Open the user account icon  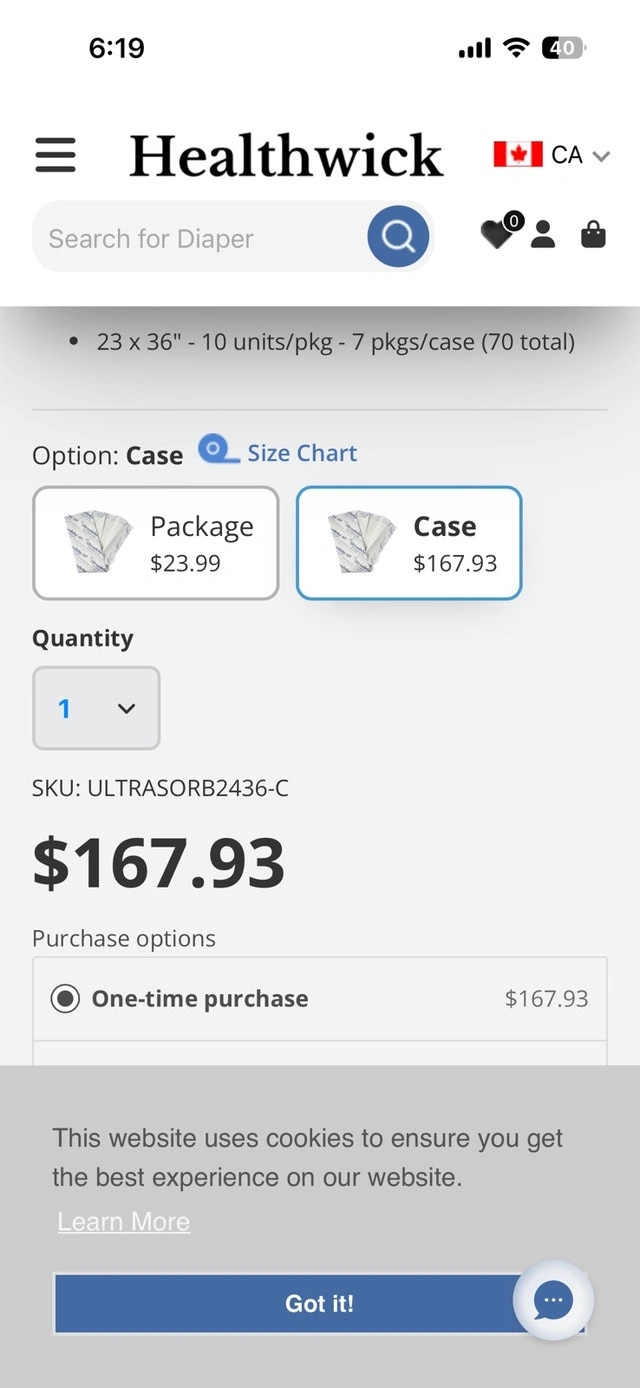[x=543, y=235]
